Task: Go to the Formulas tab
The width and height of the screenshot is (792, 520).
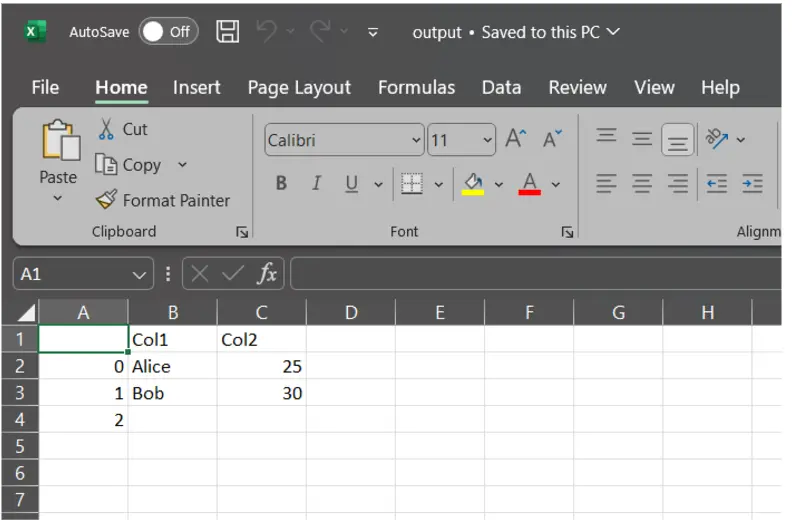Action: tap(416, 87)
